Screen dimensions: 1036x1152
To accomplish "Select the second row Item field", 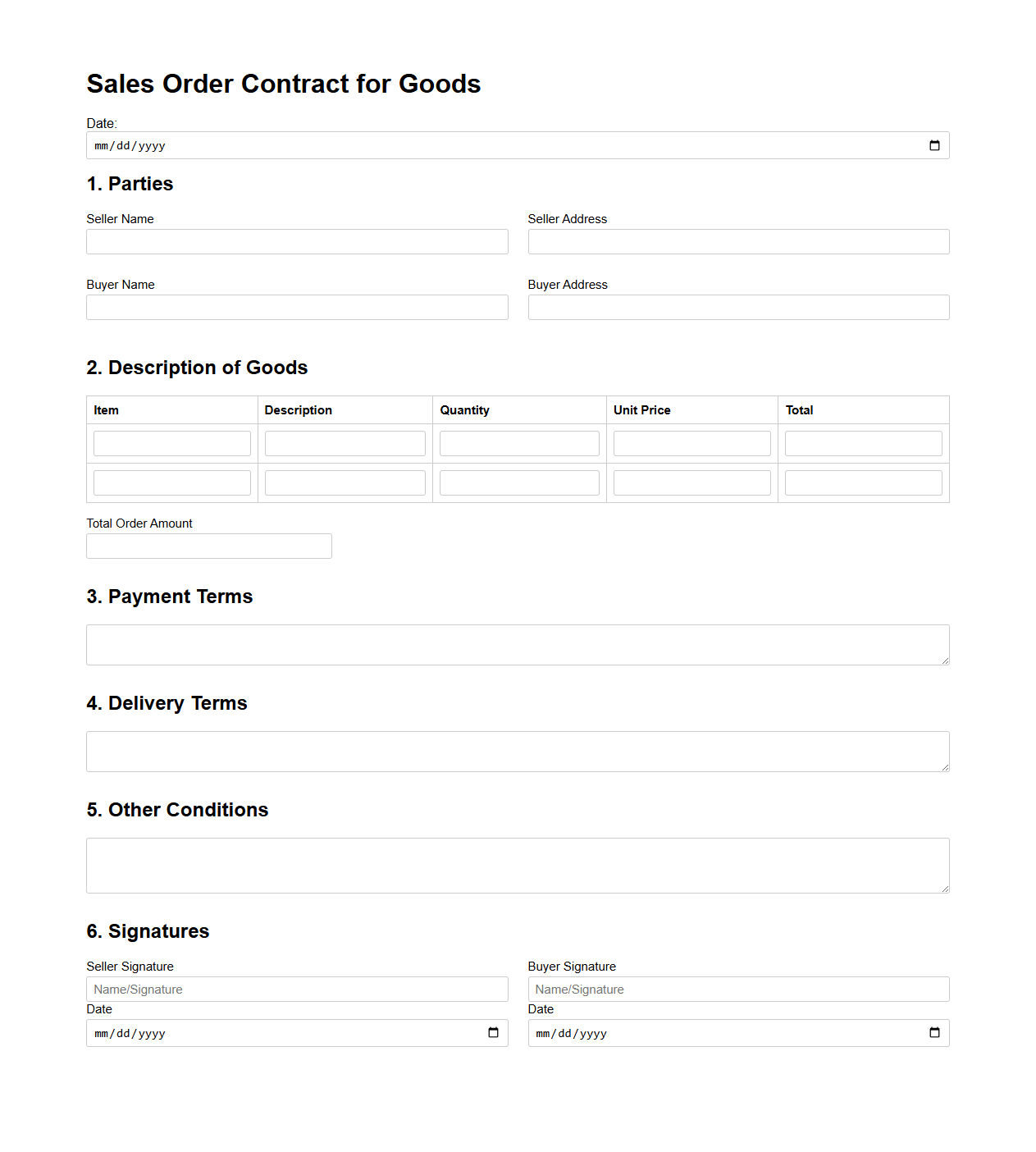I will point(171,482).
